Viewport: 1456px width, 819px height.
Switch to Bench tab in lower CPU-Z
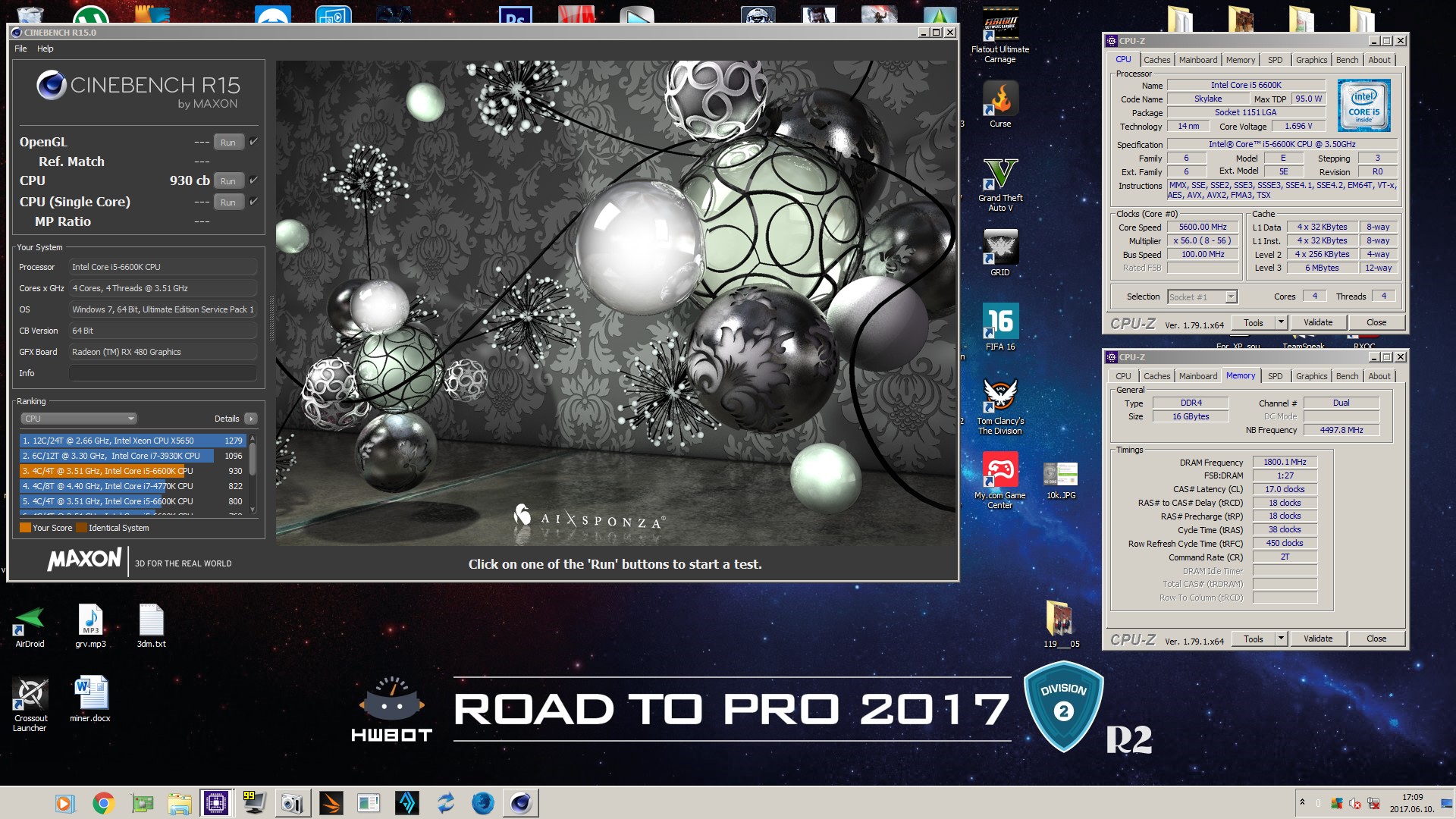[1347, 376]
